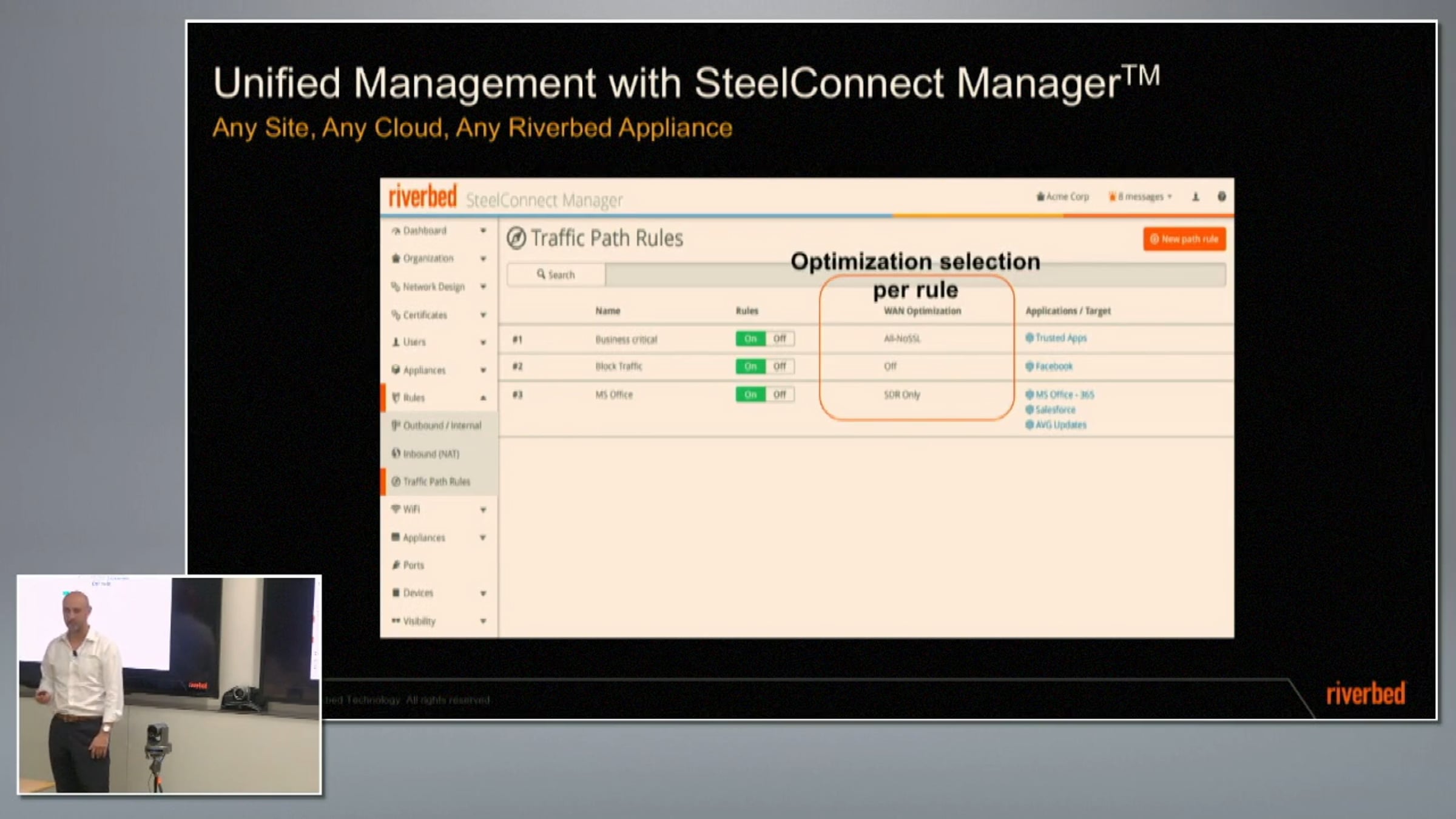Click the globe icon next to Trusted Apps
The height and width of the screenshot is (819, 1456).
[1030, 338]
